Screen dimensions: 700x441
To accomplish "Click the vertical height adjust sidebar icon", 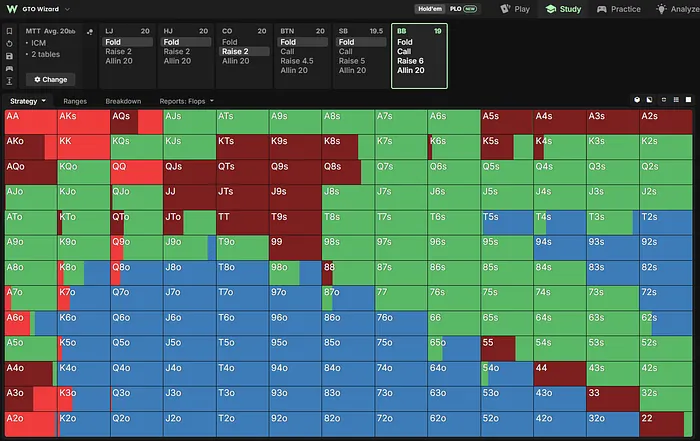I will 9,81.
